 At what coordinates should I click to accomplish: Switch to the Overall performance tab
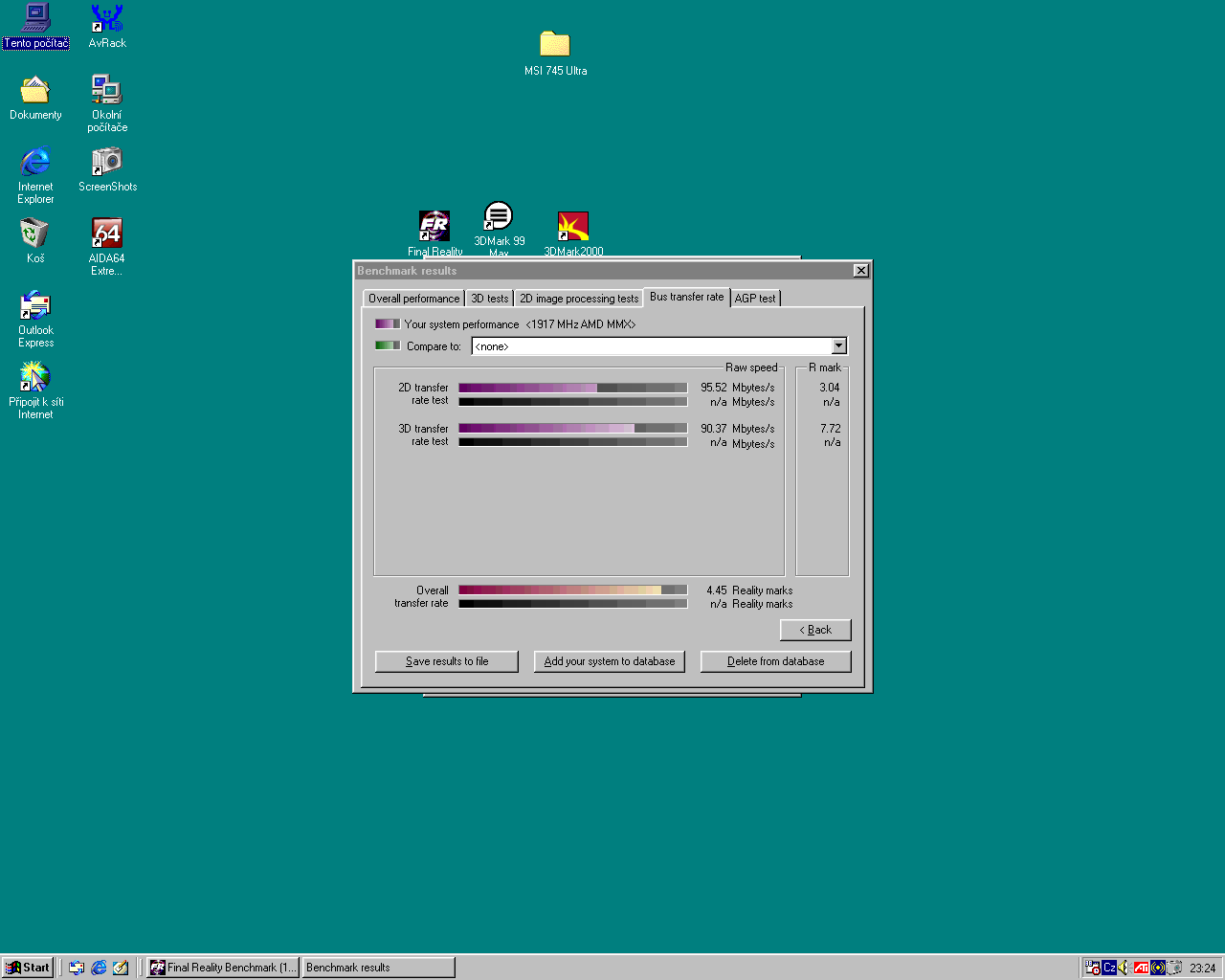[413, 299]
